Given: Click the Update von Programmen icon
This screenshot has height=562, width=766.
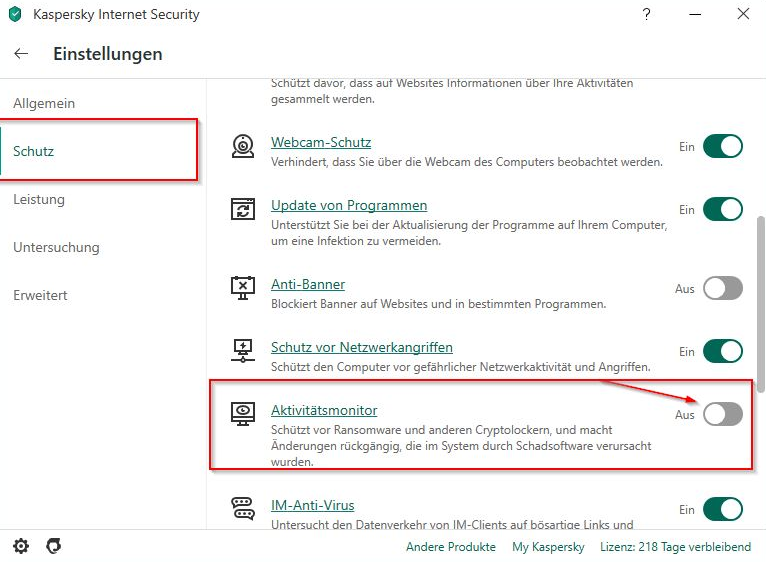Looking at the screenshot, I should [x=243, y=209].
